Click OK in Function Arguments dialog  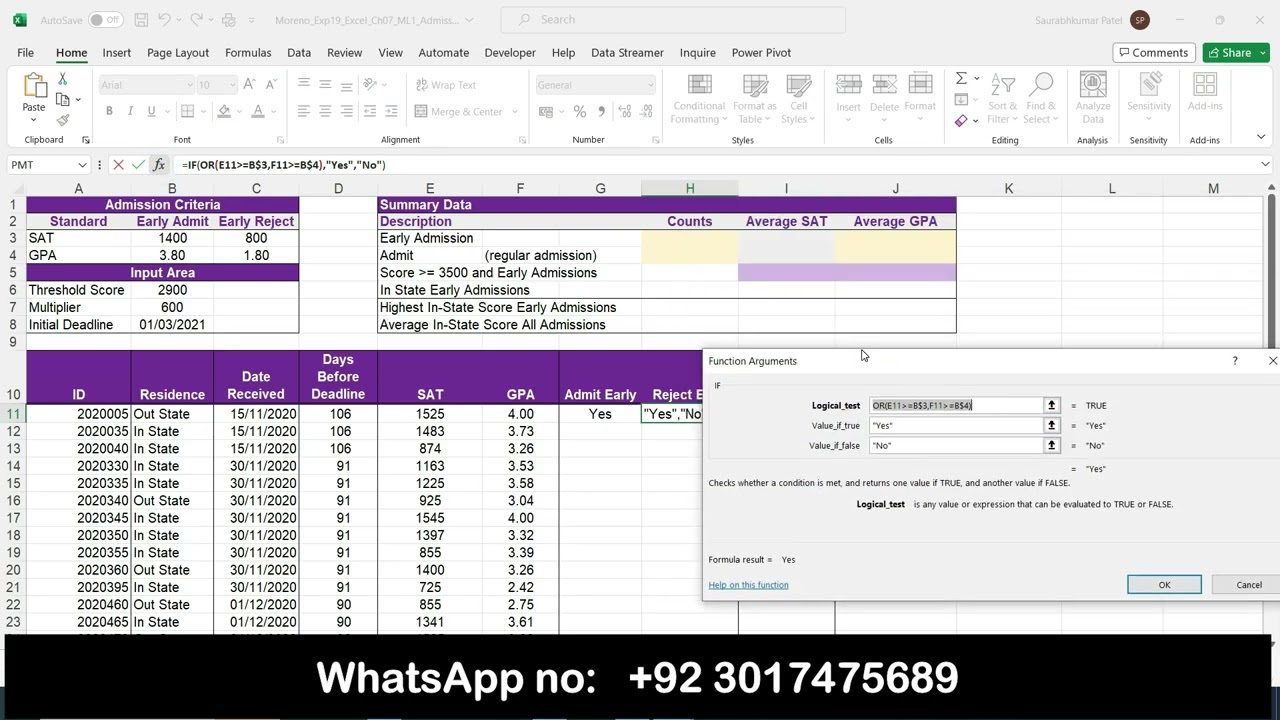(x=1164, y=585)
